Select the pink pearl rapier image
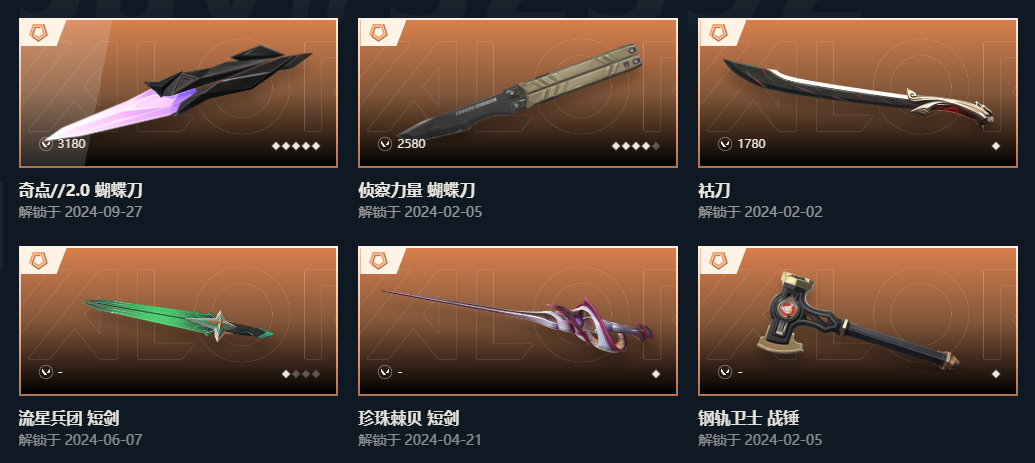 click(518, 320)
